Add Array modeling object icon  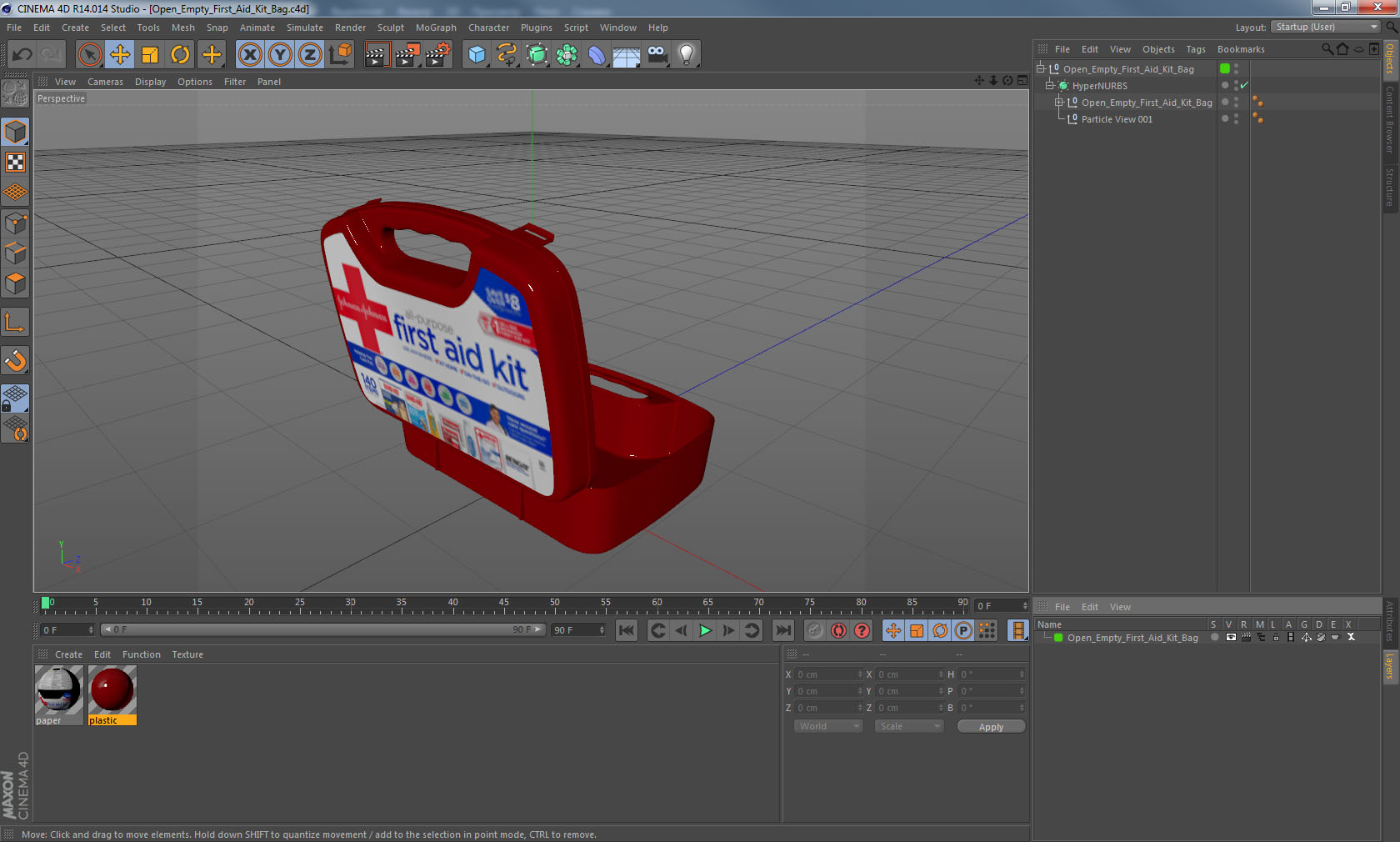[x=567, y=55]
